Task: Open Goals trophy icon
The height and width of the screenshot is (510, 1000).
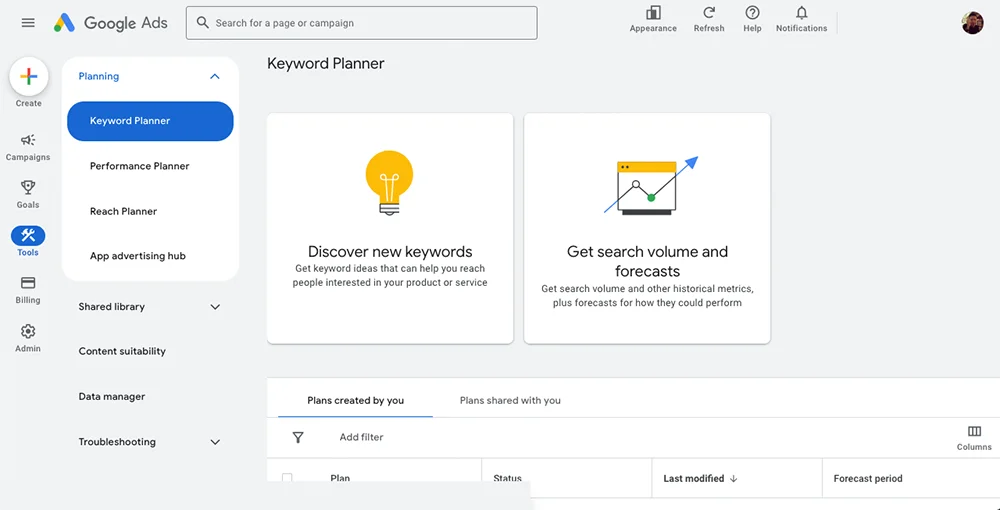Action: [x=28, y=188]
